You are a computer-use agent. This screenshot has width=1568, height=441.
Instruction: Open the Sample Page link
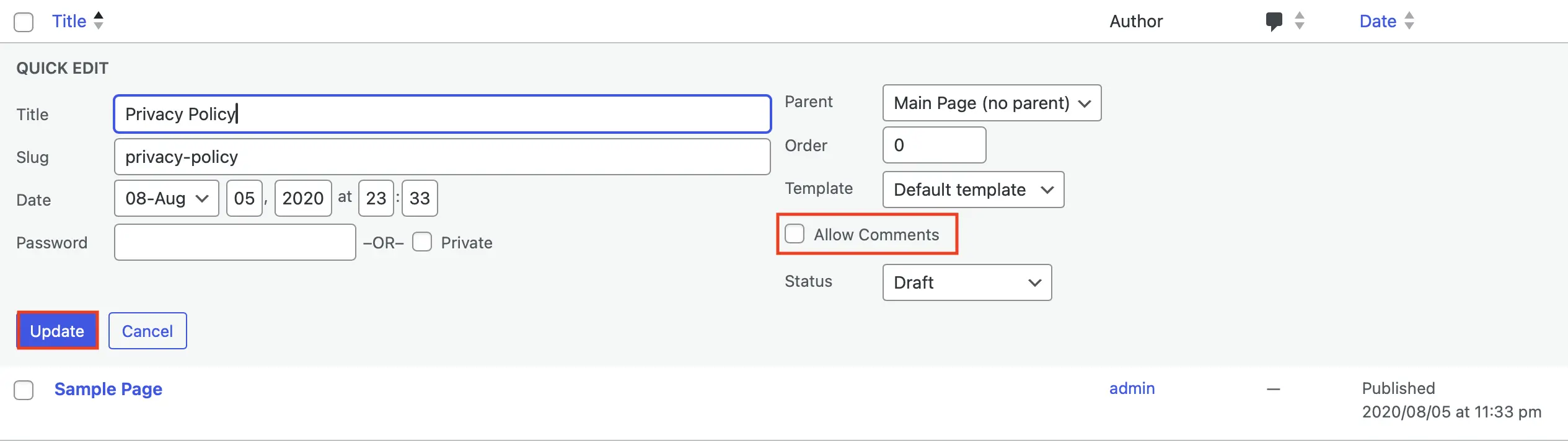tap(108, 389)
